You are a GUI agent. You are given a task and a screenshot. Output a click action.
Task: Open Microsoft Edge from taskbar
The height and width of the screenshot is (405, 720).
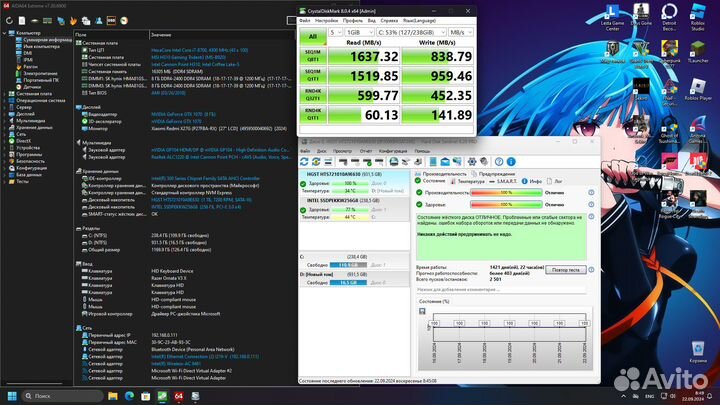[x=129, y=396]
